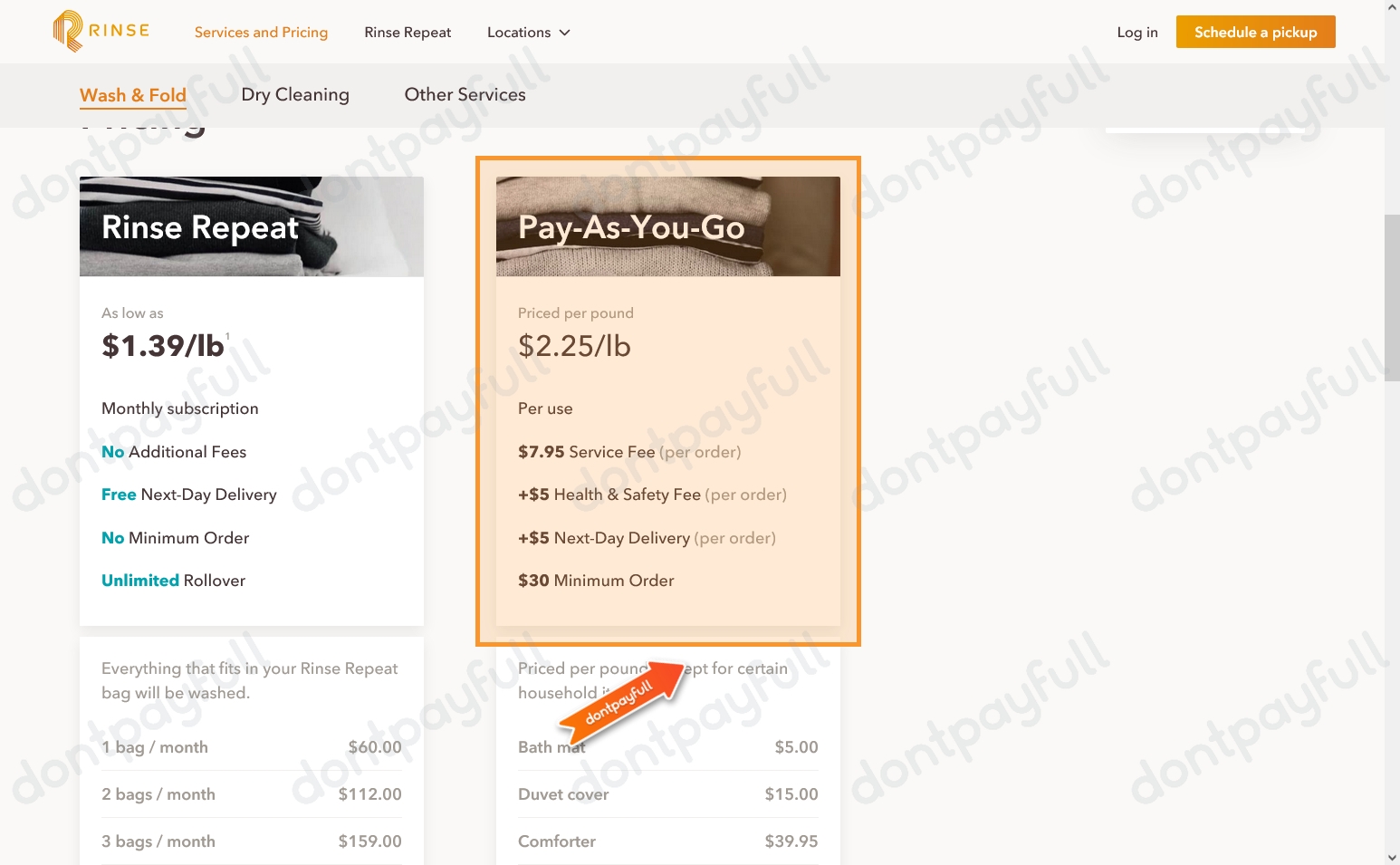Open Services and Pricing page
The image size is (1400, 865).
coord(261,33)
